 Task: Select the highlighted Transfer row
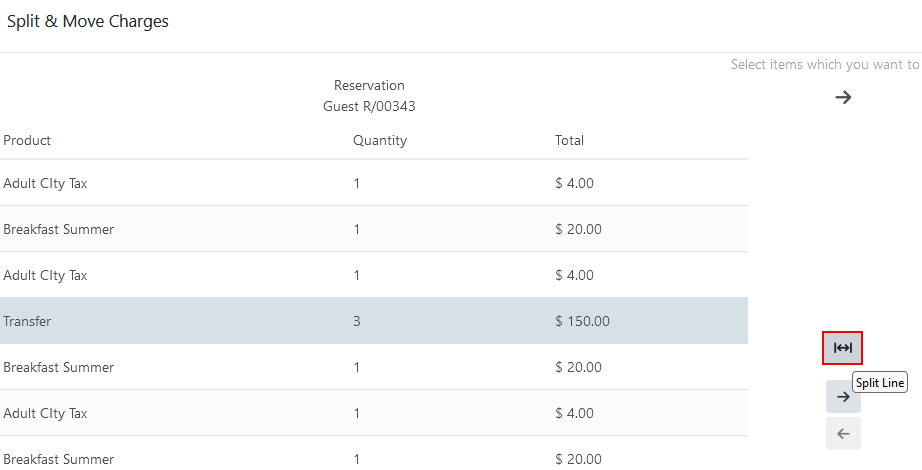[x=374, y=321]
